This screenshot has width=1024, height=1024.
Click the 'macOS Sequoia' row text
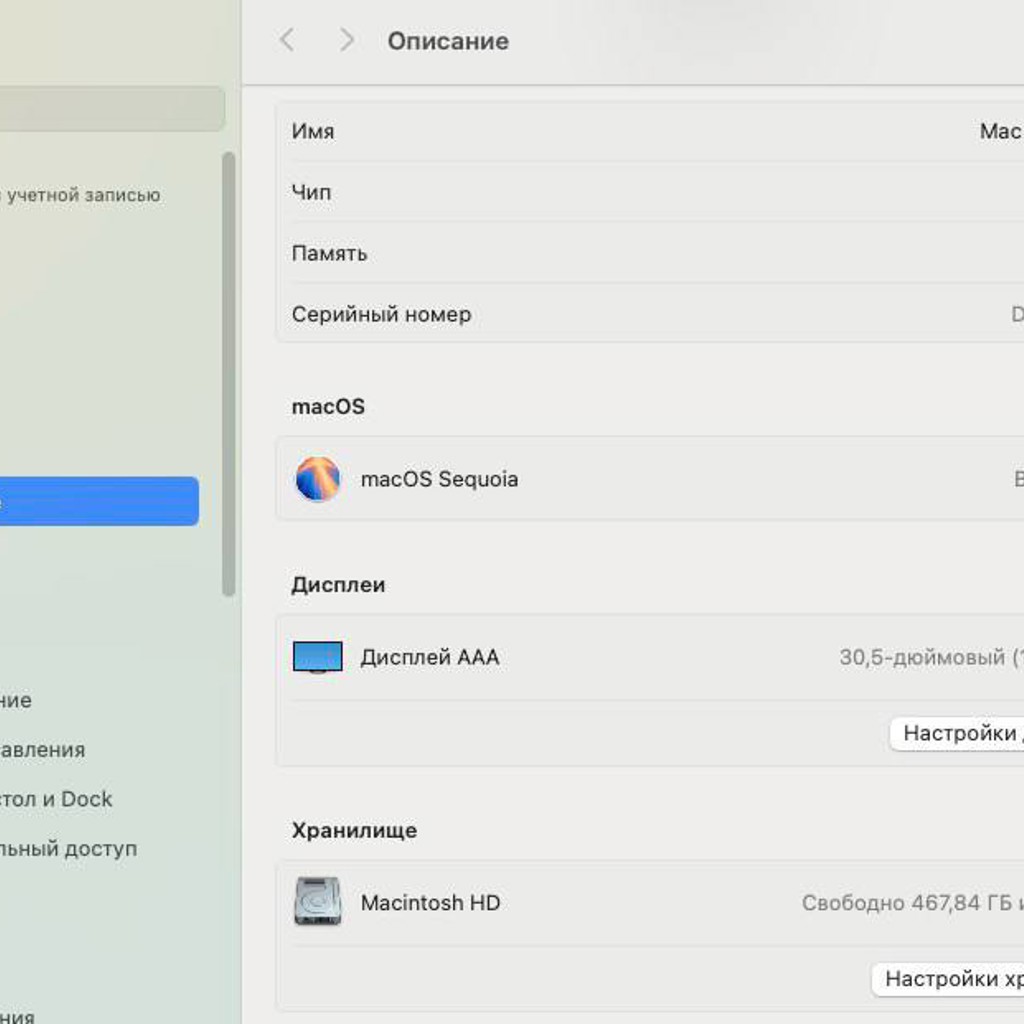[440, 479]
